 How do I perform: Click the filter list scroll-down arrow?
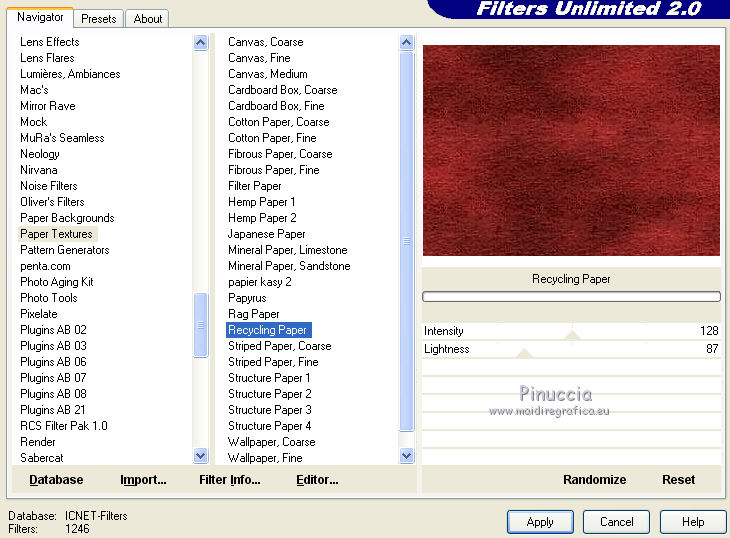coord(406,456)
